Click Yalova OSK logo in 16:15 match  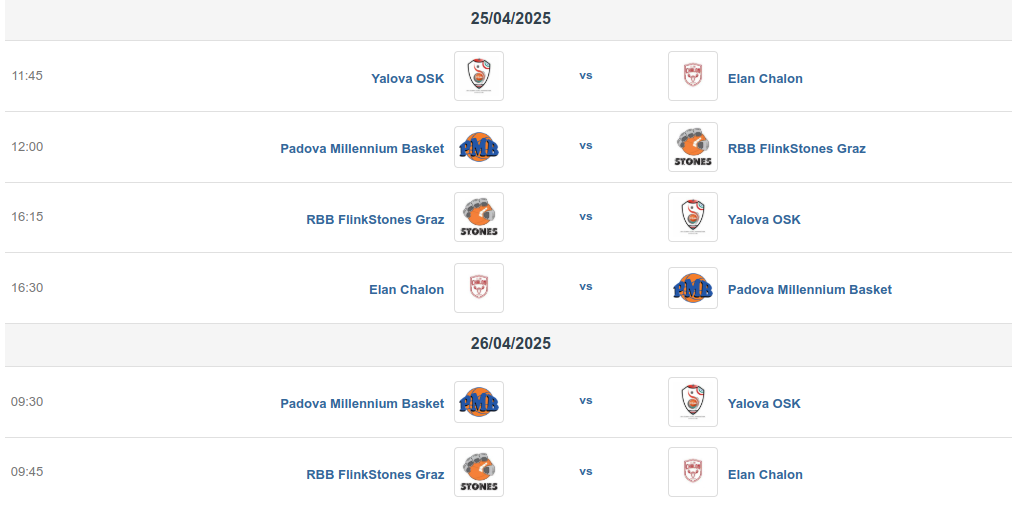pyautogui.click(x=693, y=217)
